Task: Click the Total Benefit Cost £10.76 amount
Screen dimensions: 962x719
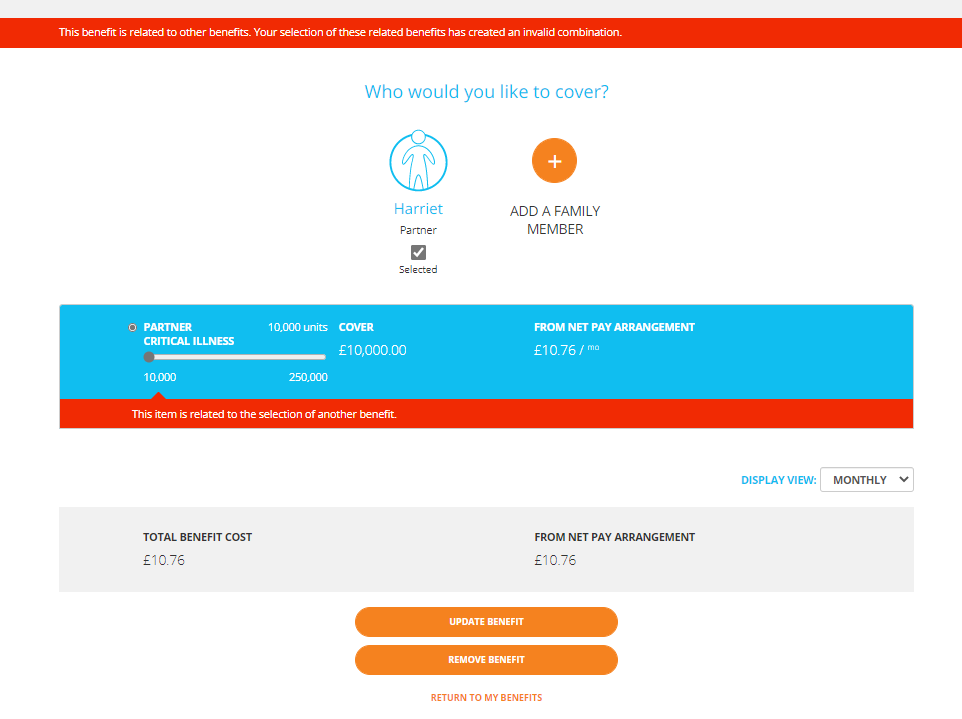Action: [164, 560]
